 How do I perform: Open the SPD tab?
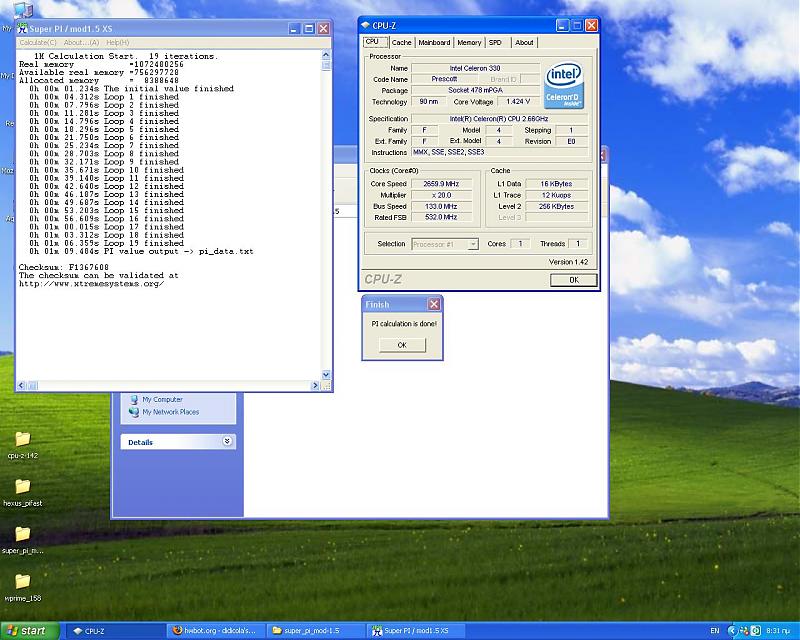click(495, 43)
